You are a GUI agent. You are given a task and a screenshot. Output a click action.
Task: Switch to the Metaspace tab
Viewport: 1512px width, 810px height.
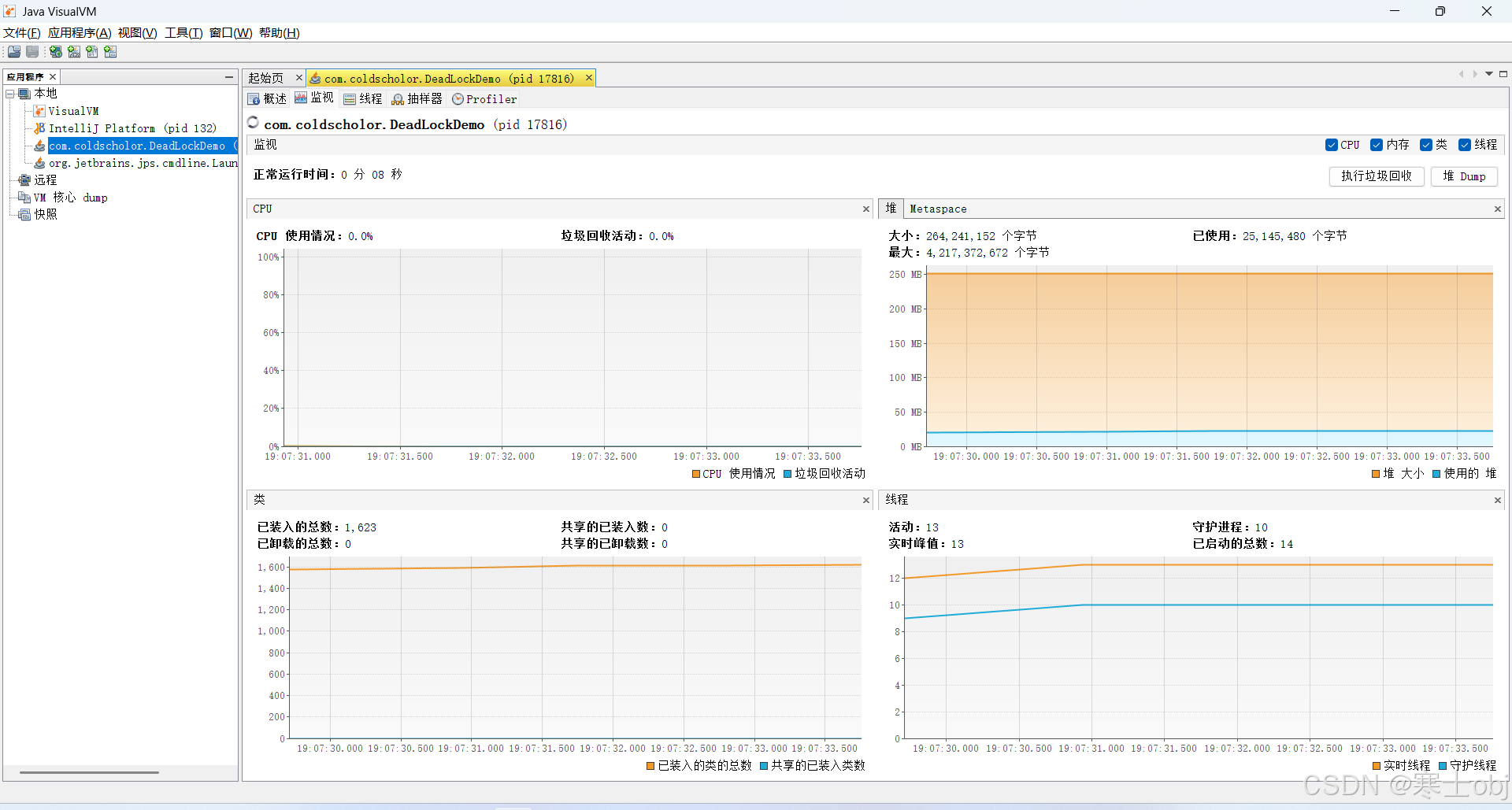938,209
